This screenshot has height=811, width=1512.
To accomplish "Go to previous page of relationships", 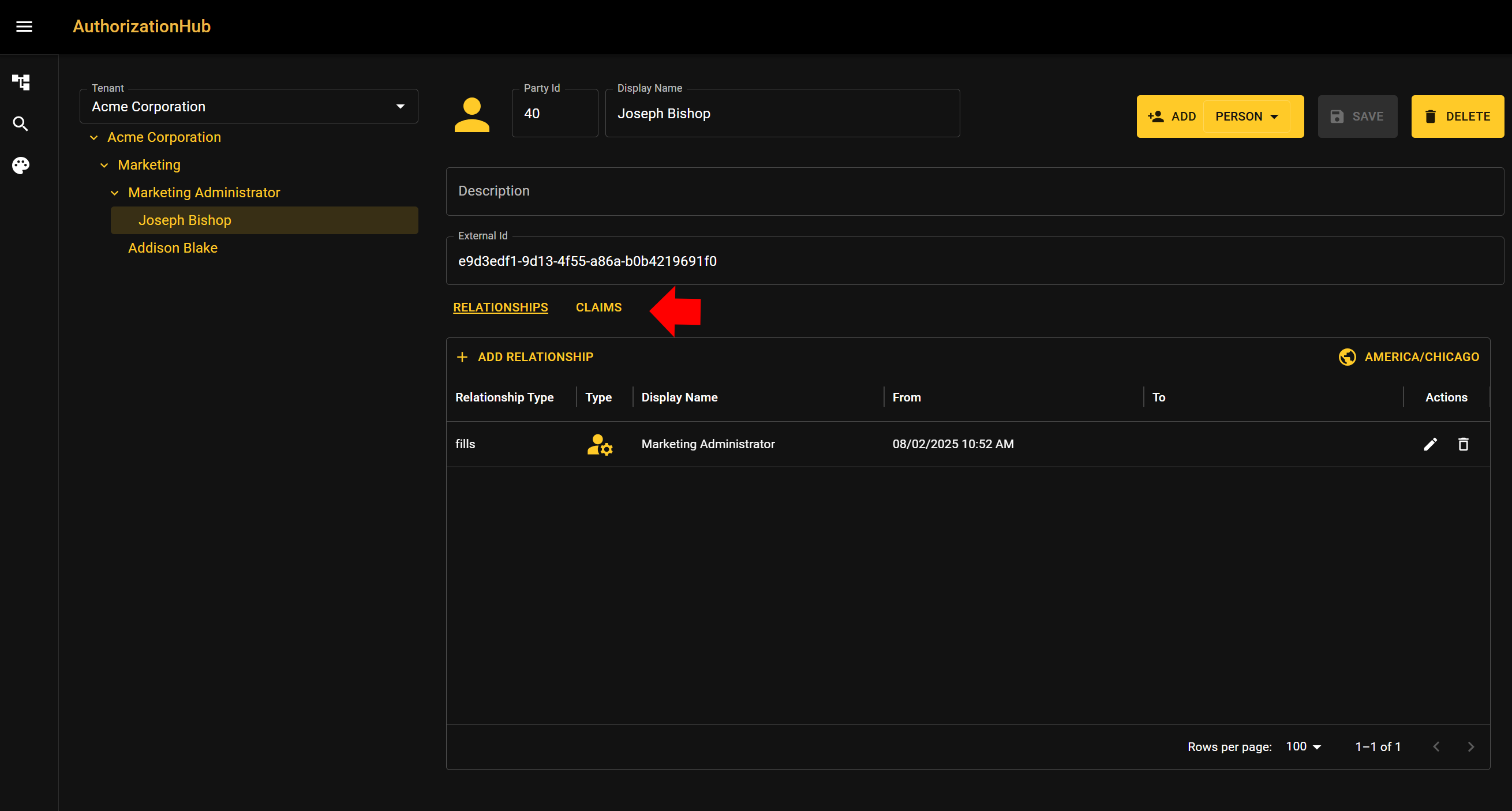I will pos(1436,746).
